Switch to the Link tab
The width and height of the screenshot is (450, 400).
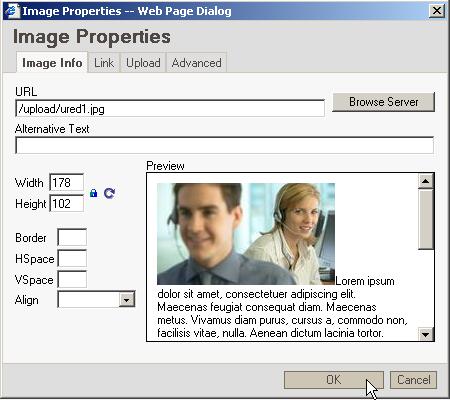[104, 63]
